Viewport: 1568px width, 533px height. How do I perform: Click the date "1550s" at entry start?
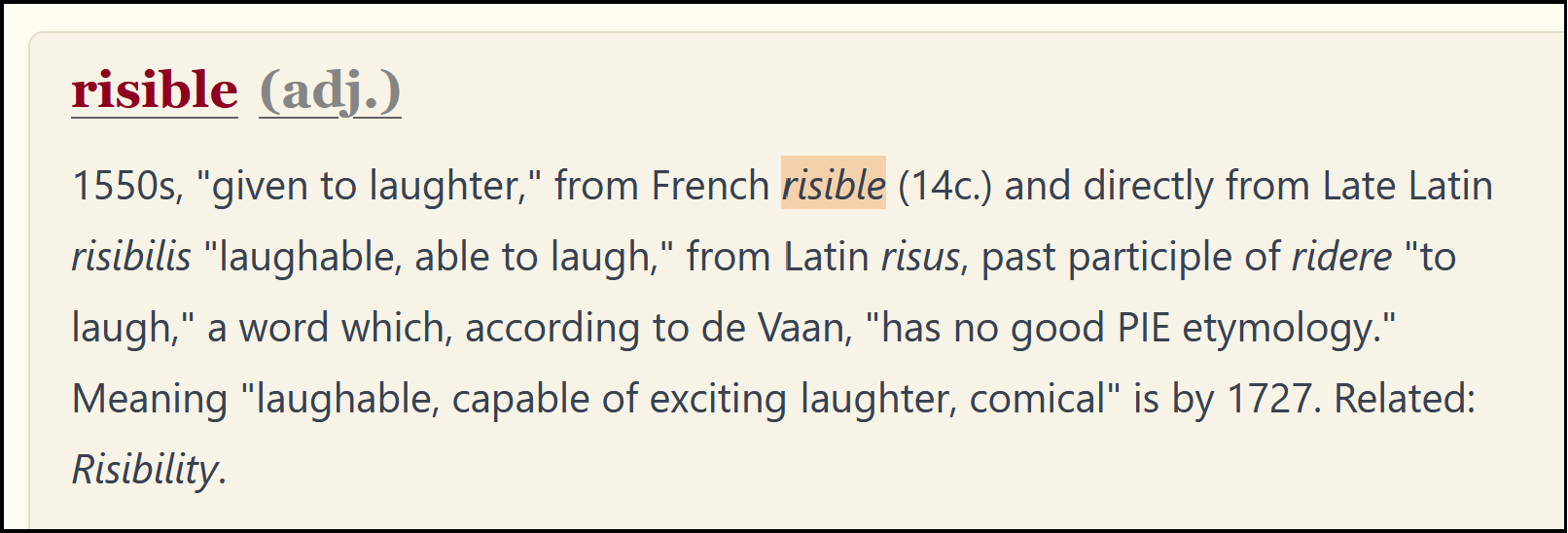[126, 186]
